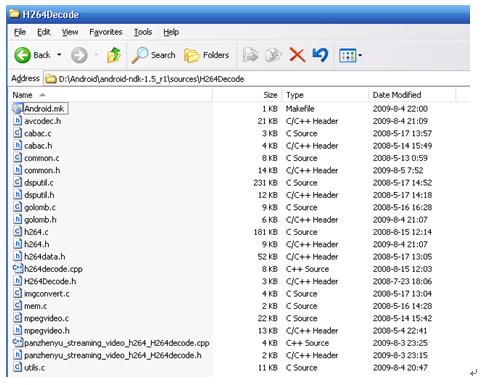Open the Views icon dropdown

click(x=350, y=55)
